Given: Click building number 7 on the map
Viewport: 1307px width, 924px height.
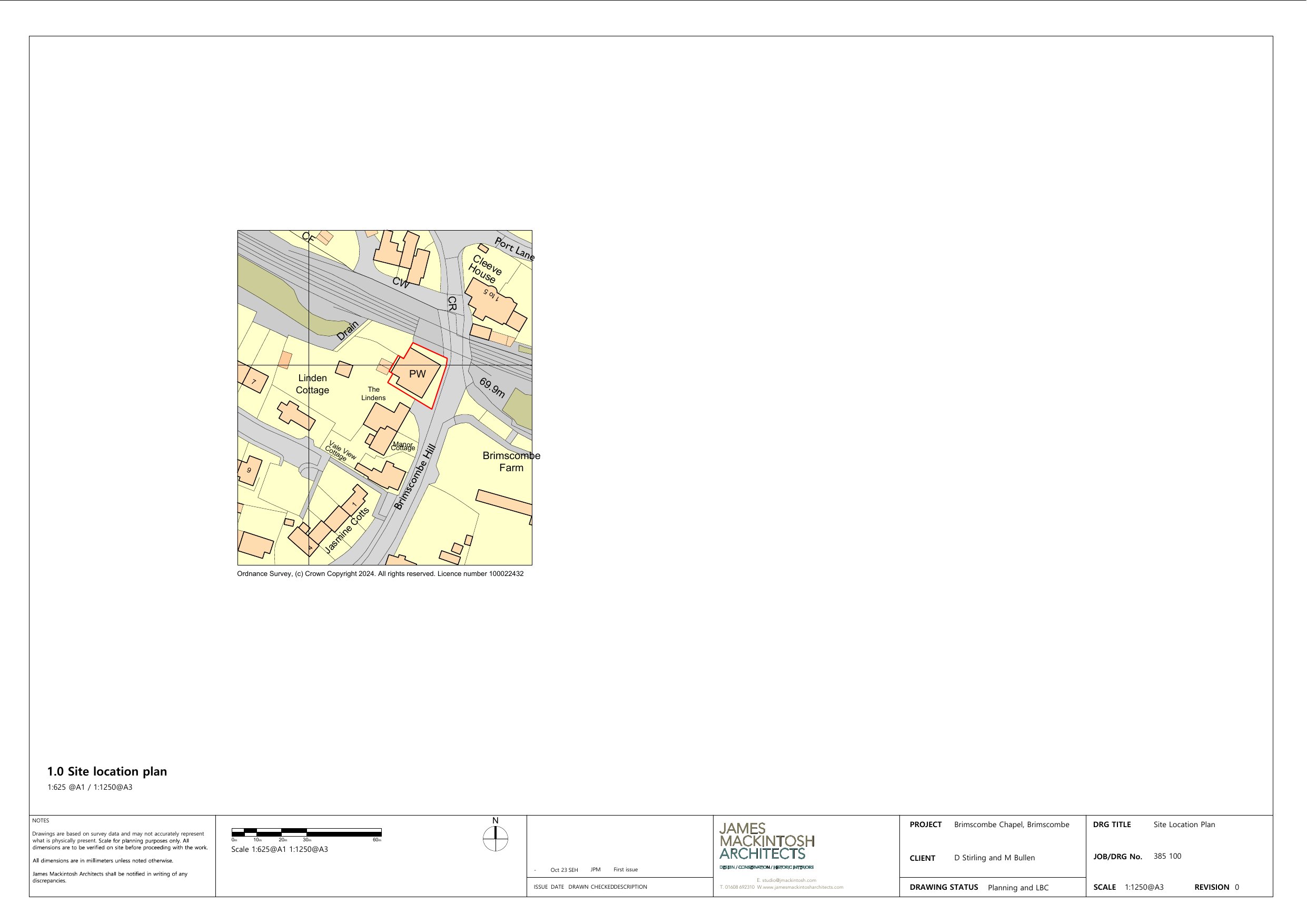Looking at the screenshot, I should tap(254, 381).
